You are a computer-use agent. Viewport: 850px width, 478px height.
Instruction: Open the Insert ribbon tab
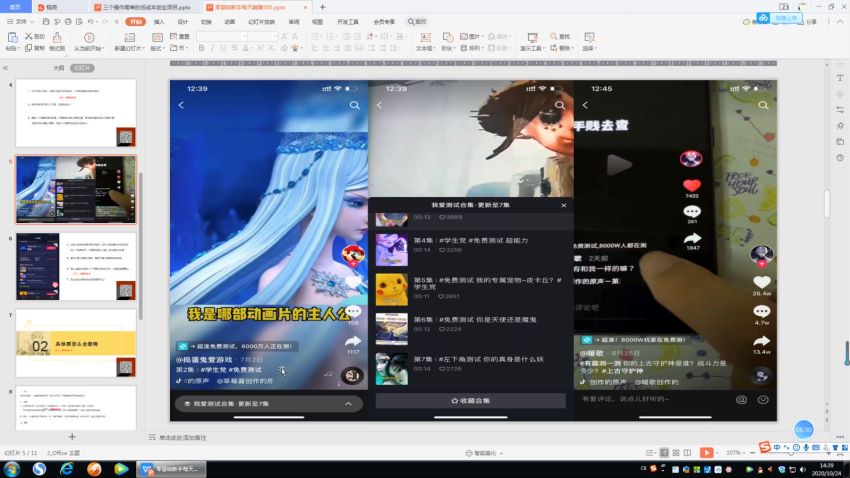click(x=159, y=22)
